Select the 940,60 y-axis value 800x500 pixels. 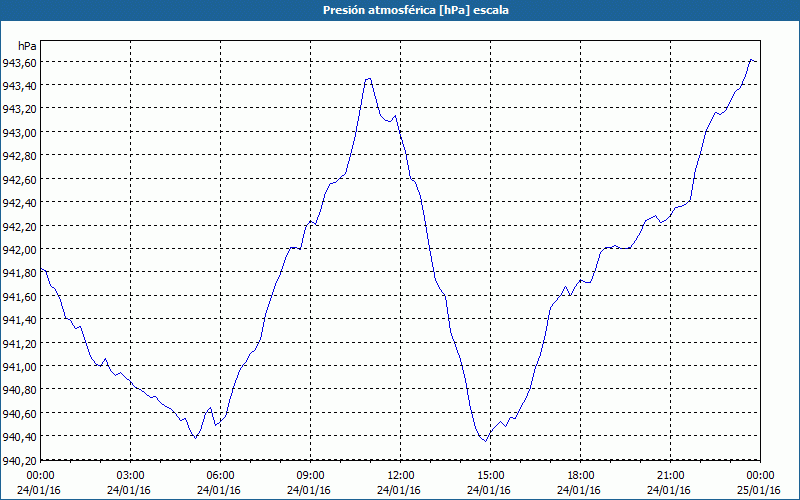(x=19, y=413)
